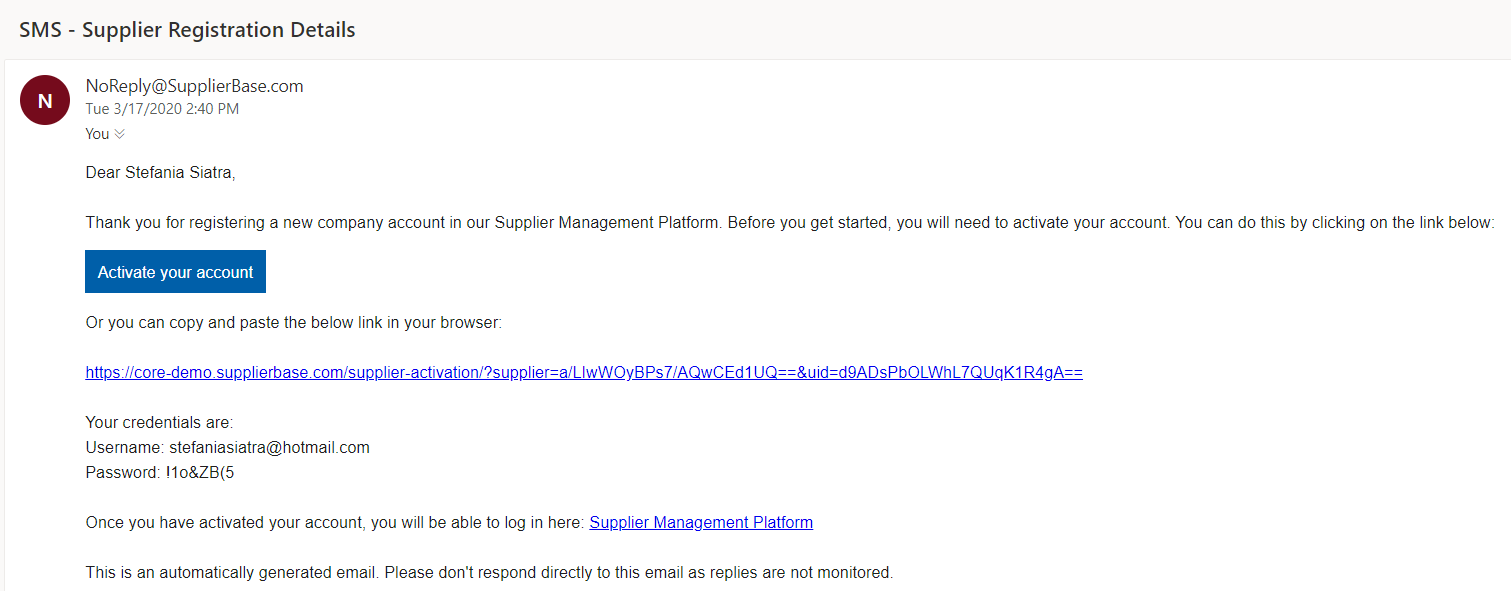Click the sender avatar with letter N
This screenshot has height=591, width=1511.
(45, 100)
